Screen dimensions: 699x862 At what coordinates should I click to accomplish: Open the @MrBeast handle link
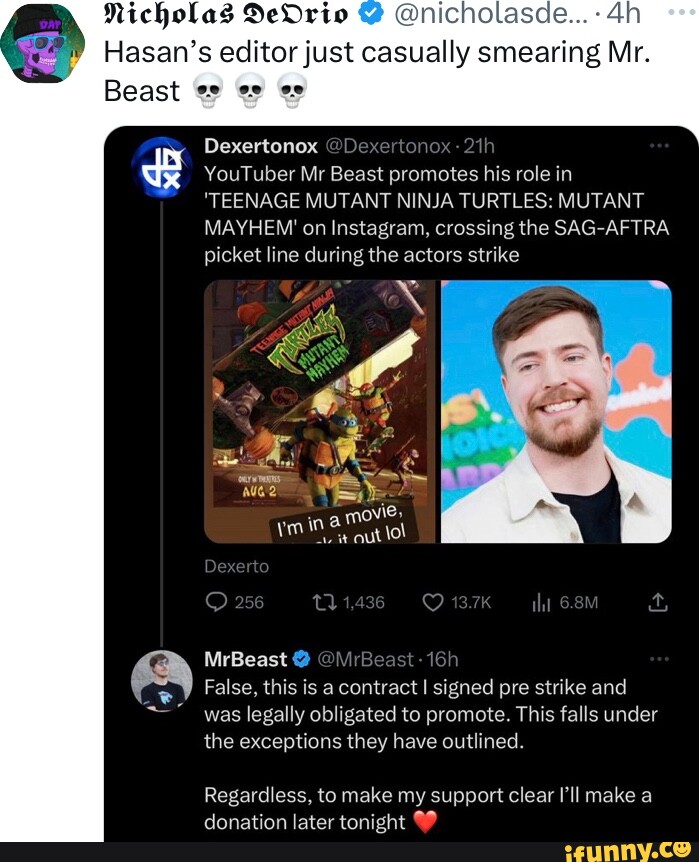364,659
